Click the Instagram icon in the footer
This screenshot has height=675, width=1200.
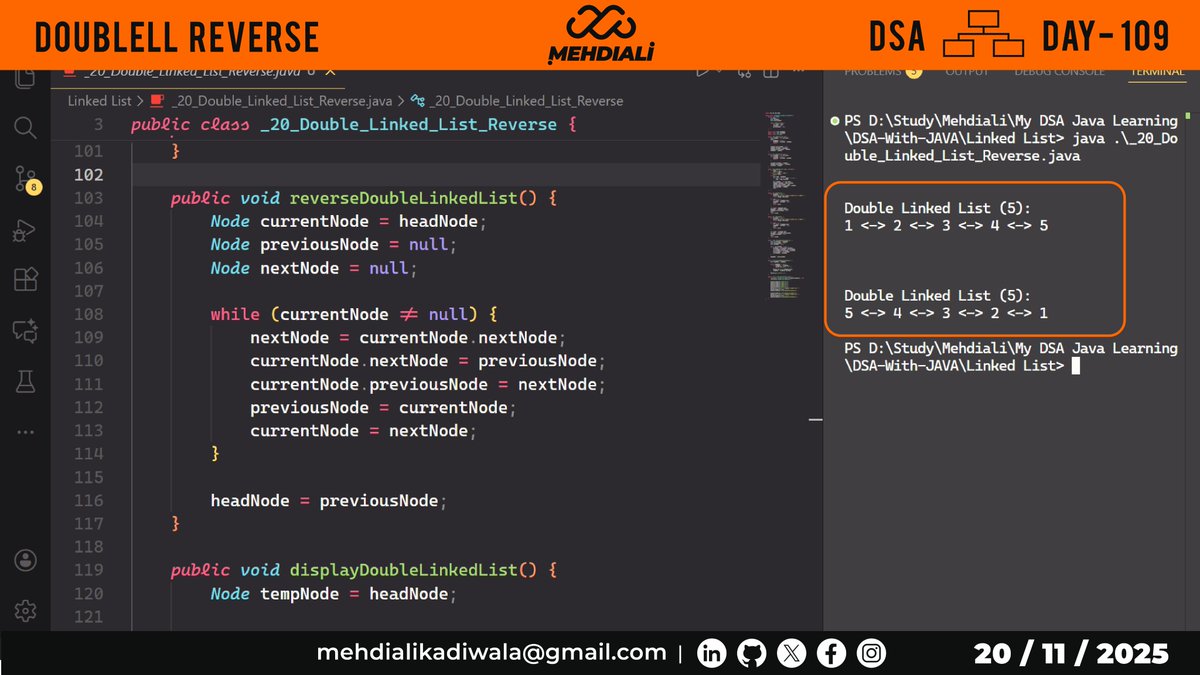[872, 653]
